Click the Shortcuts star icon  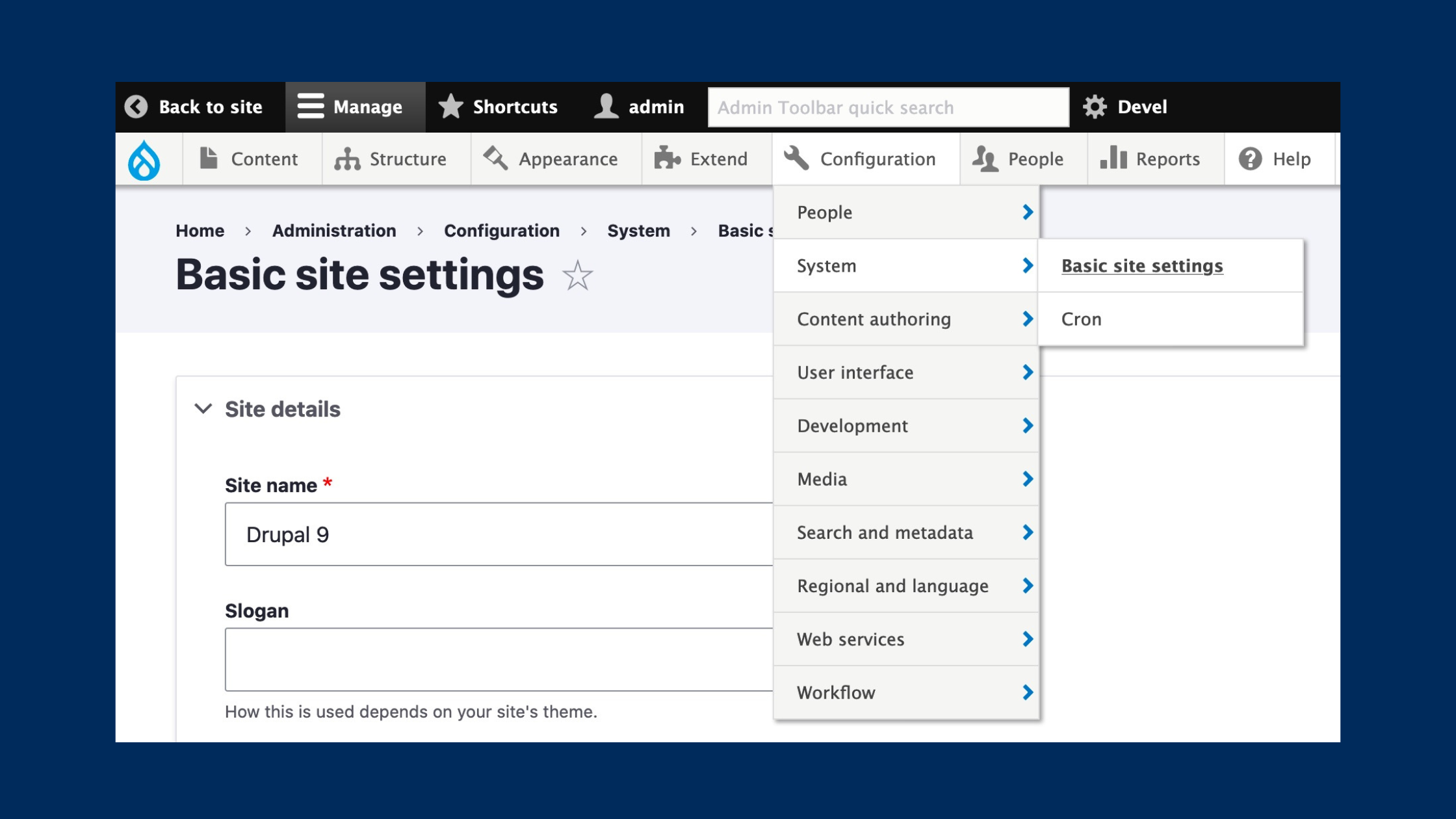[x=450, y=106]
